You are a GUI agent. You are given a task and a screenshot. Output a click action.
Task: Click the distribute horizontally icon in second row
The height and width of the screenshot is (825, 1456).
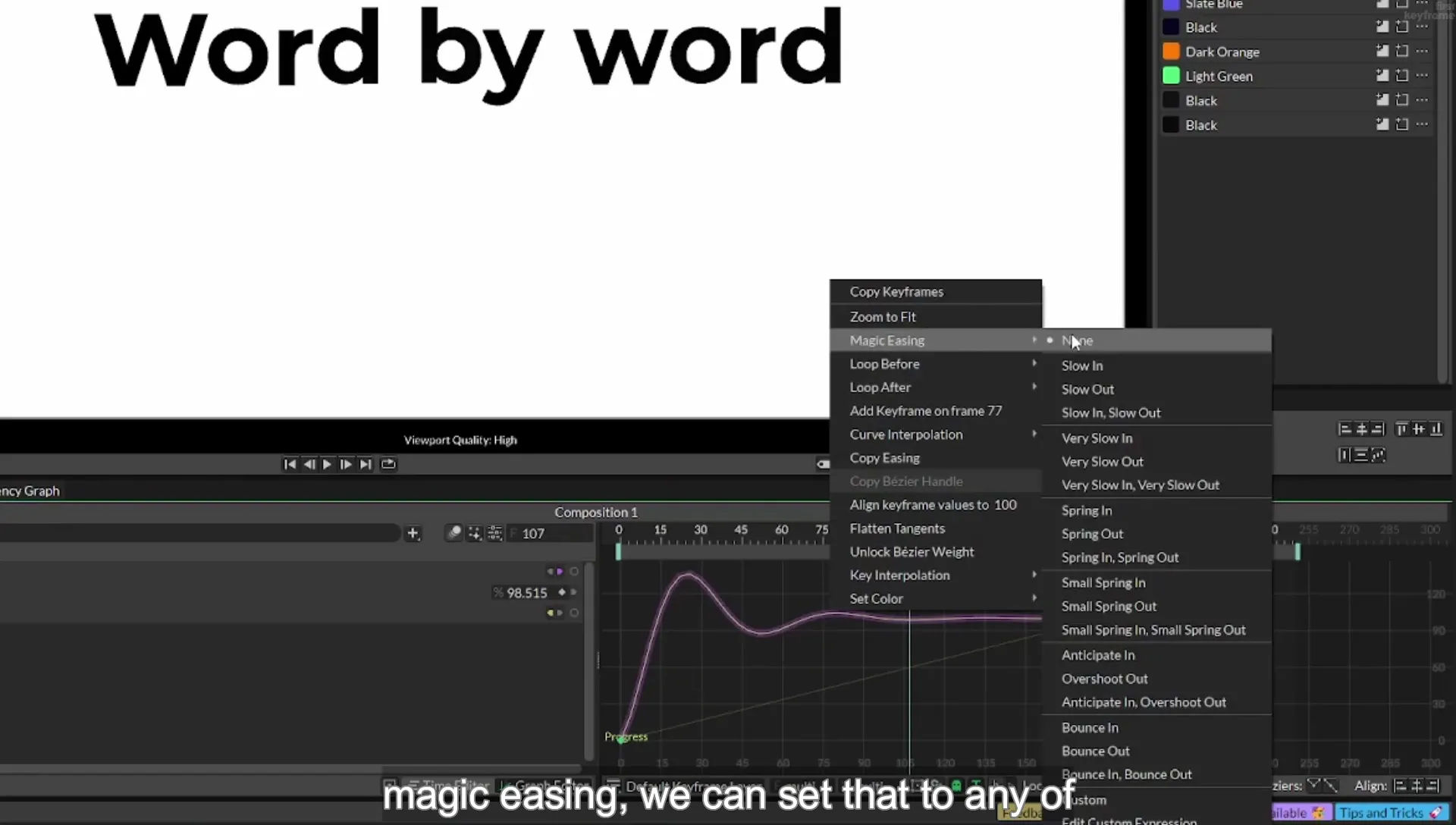coord(1345,455)
